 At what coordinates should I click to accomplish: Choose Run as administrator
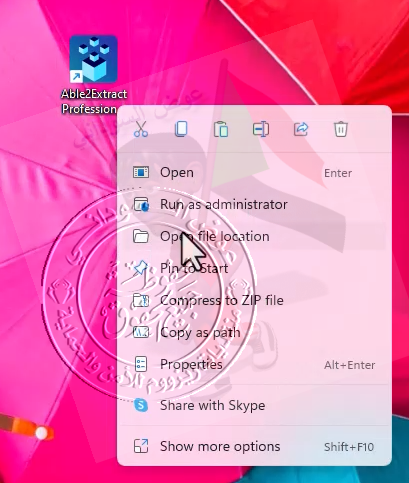[255, 204]
